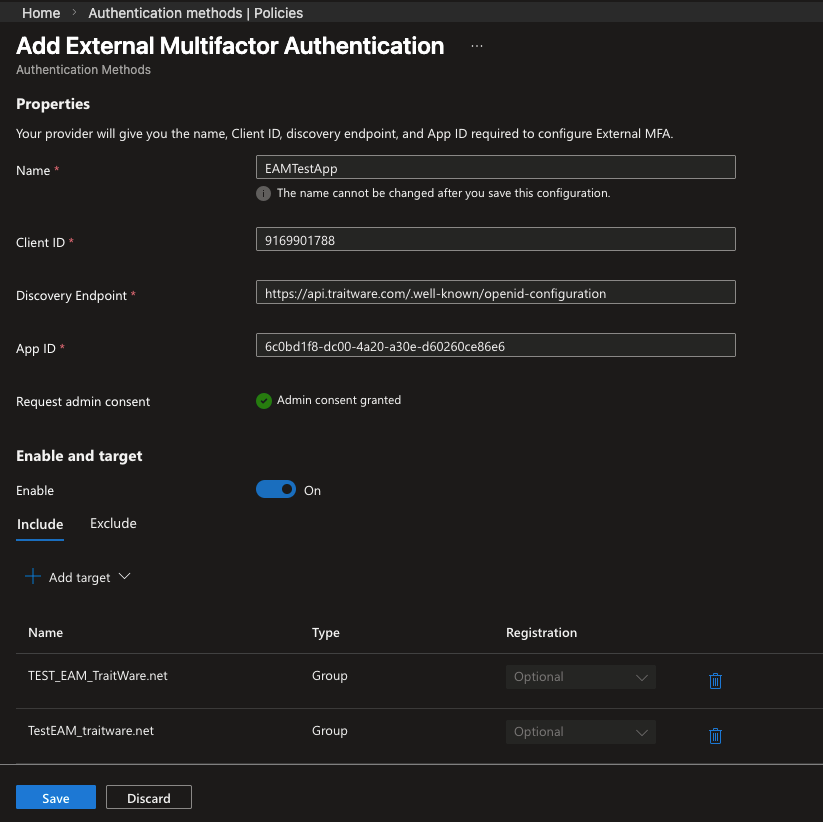Image resolution: width=823 pixels, height=822 pixels.
Task: Focus the Discovery Endpoint text box
Action: tap(496, 293)
